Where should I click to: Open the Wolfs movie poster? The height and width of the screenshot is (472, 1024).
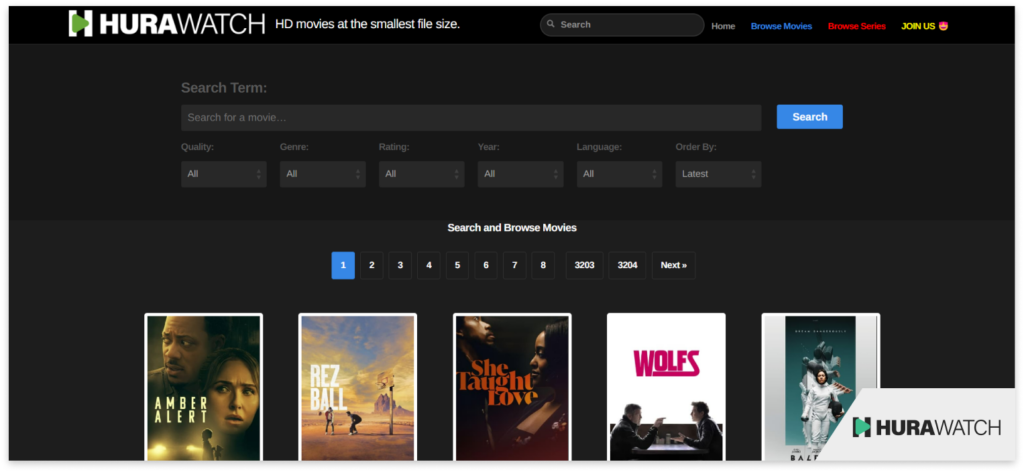[x=666, y=388]
